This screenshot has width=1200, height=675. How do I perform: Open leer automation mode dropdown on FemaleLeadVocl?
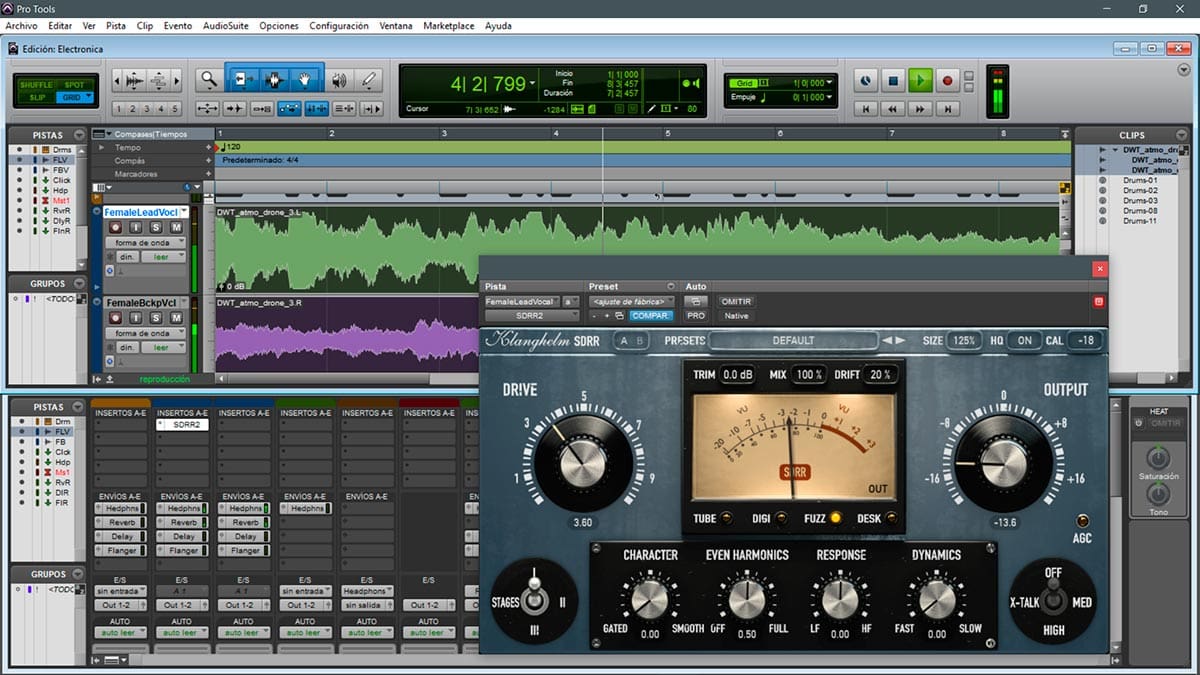tap(163, 257)
